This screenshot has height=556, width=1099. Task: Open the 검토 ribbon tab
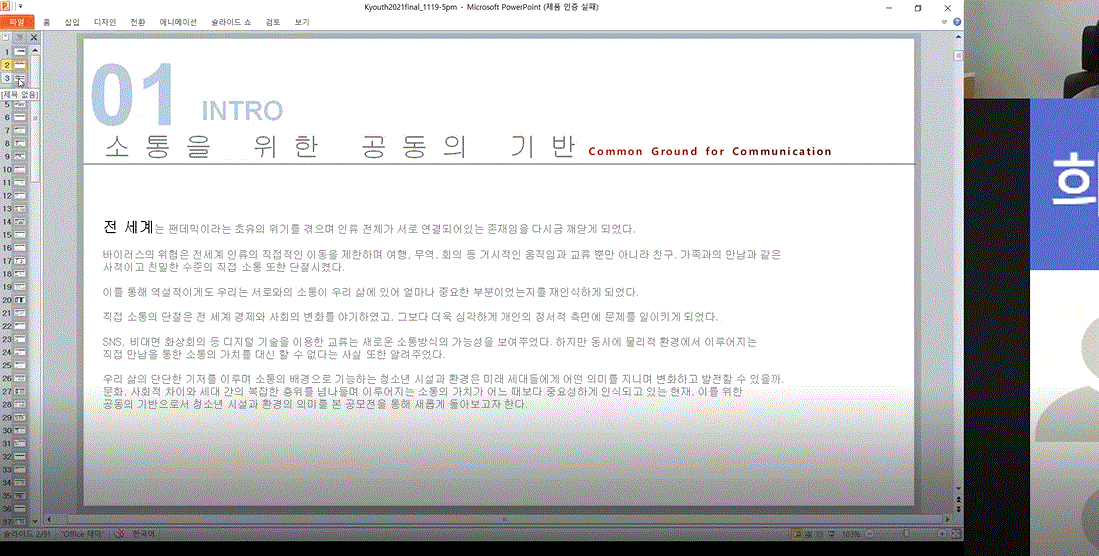(x=273, y=22)
